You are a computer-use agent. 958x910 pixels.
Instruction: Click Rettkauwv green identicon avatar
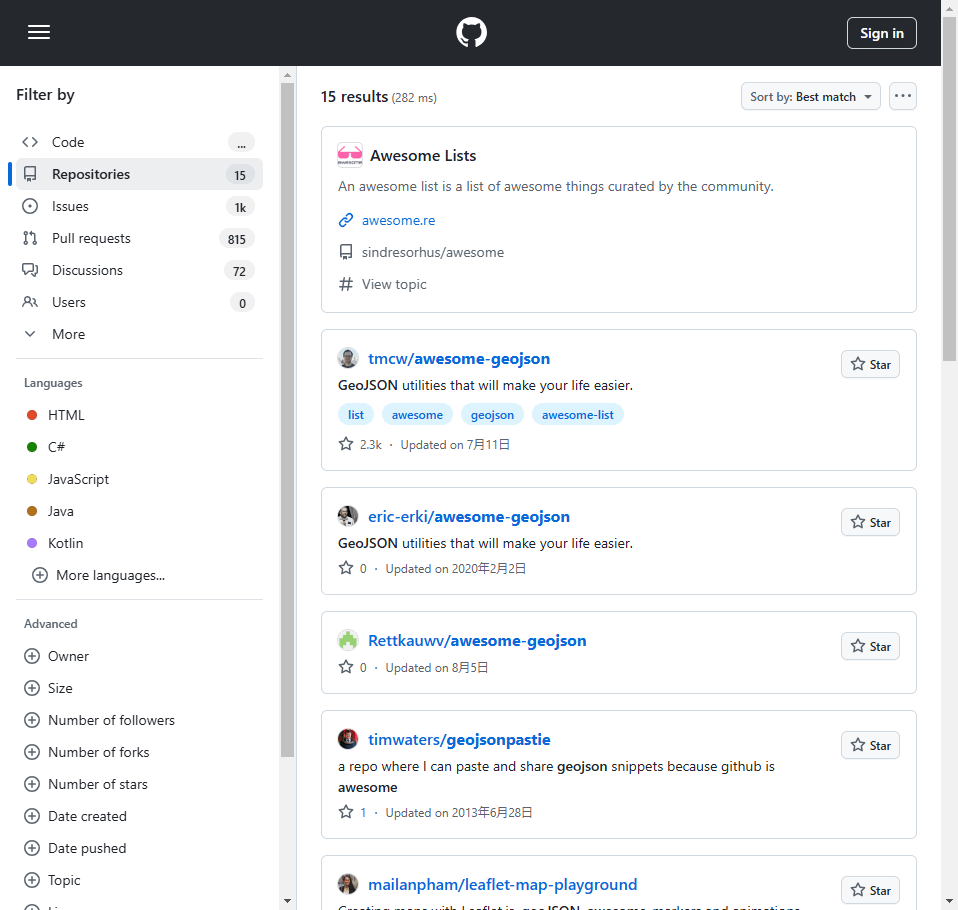(348, 640)
